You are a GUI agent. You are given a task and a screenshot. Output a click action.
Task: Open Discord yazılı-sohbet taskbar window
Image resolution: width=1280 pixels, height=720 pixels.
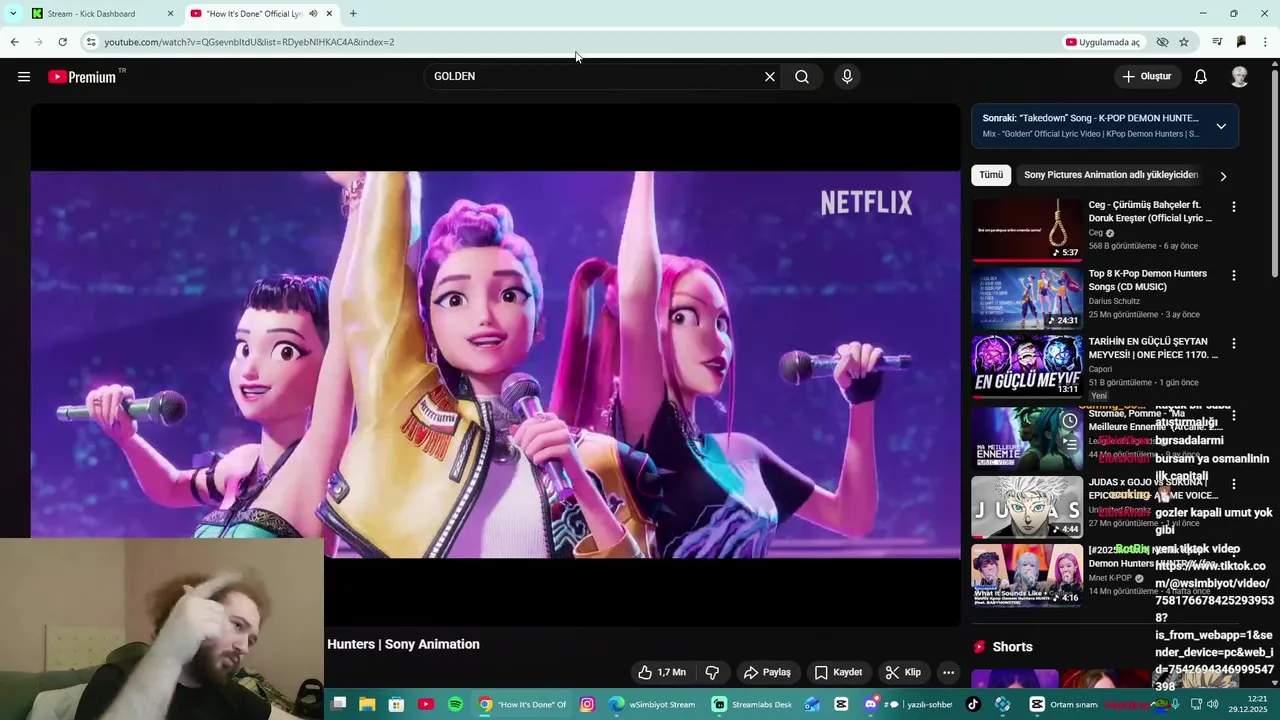click(908, 705)
